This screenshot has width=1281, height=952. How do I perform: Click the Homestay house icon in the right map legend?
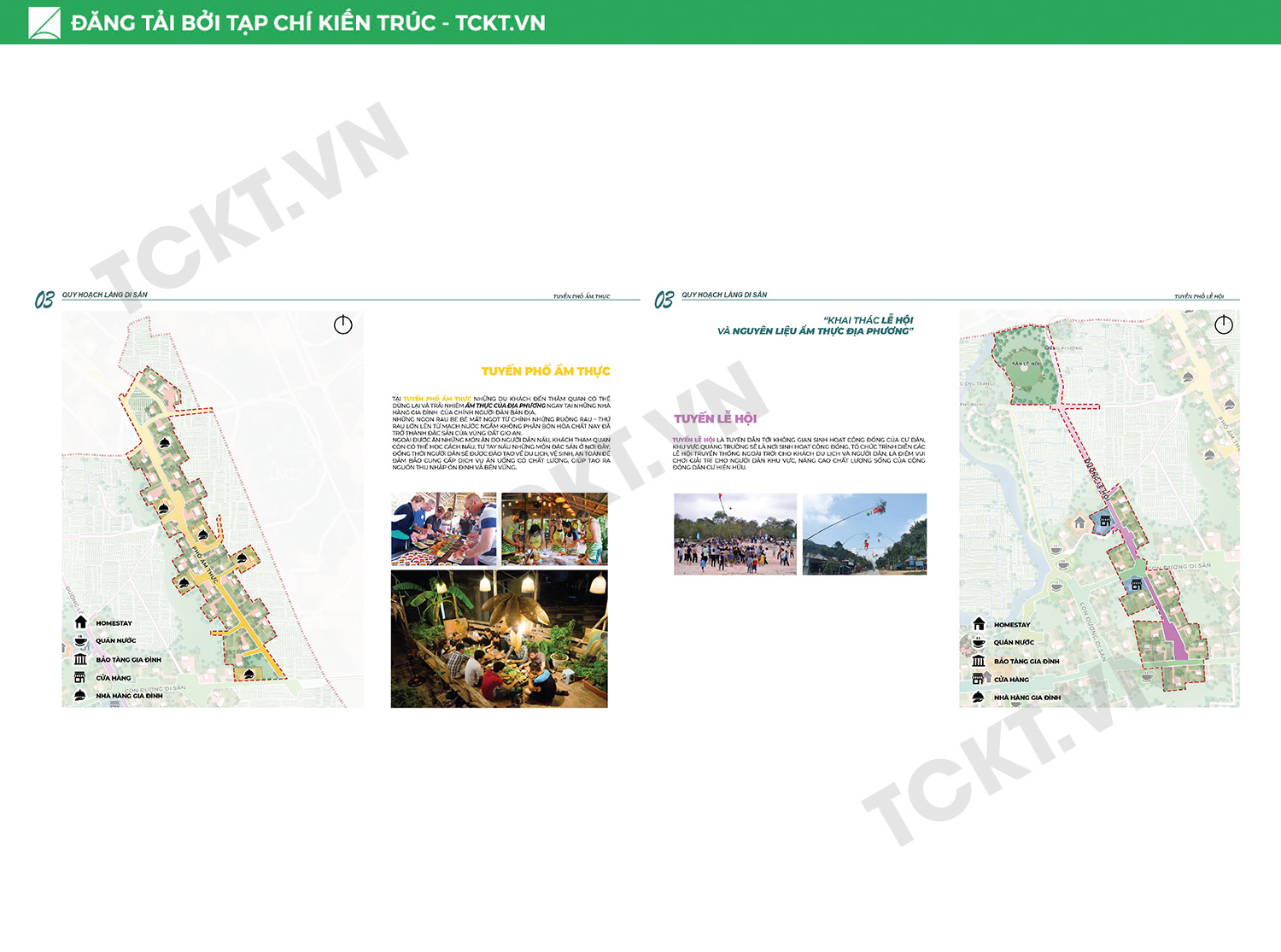(x=979, y=624)
